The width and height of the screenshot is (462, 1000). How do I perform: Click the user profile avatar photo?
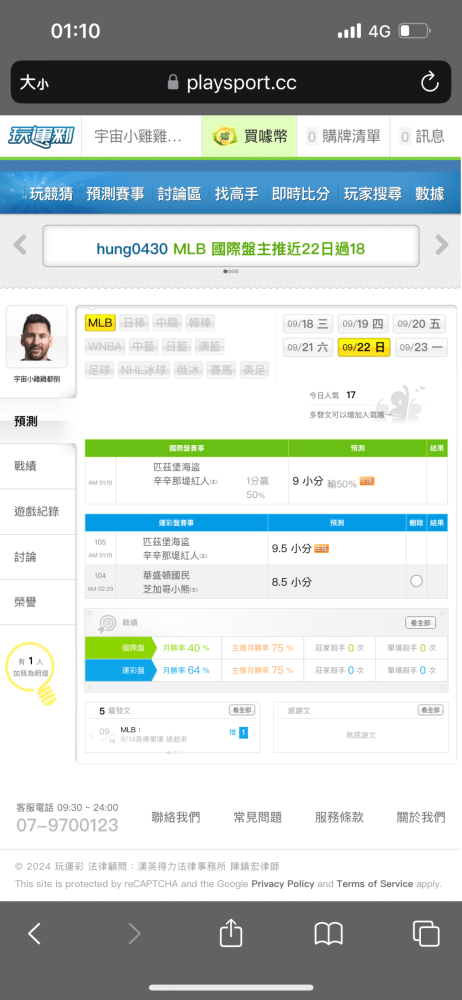click(37, 337)
